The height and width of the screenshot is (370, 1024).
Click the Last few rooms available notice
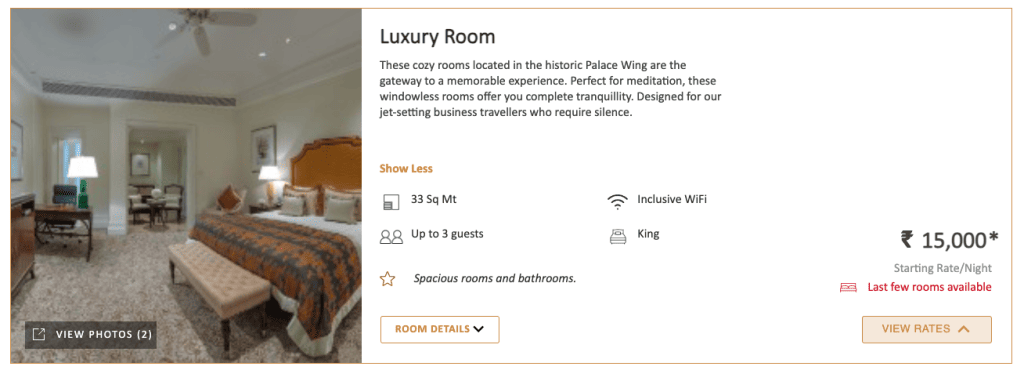coord(929,287)
